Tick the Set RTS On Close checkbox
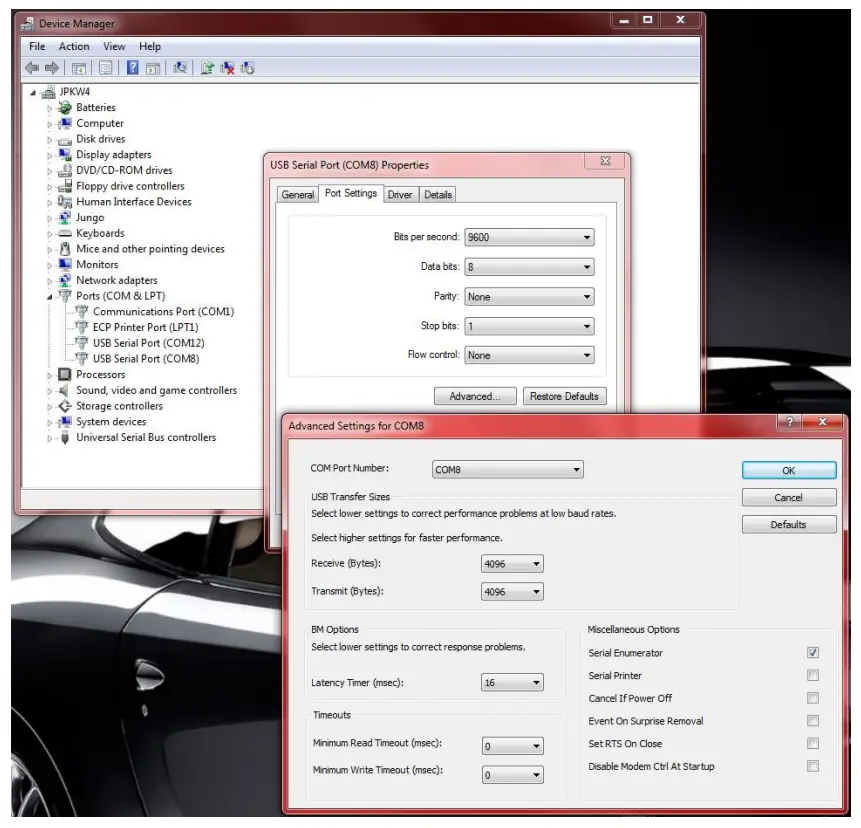This screenshot has width=861, height=828. (x=813, y=744)
